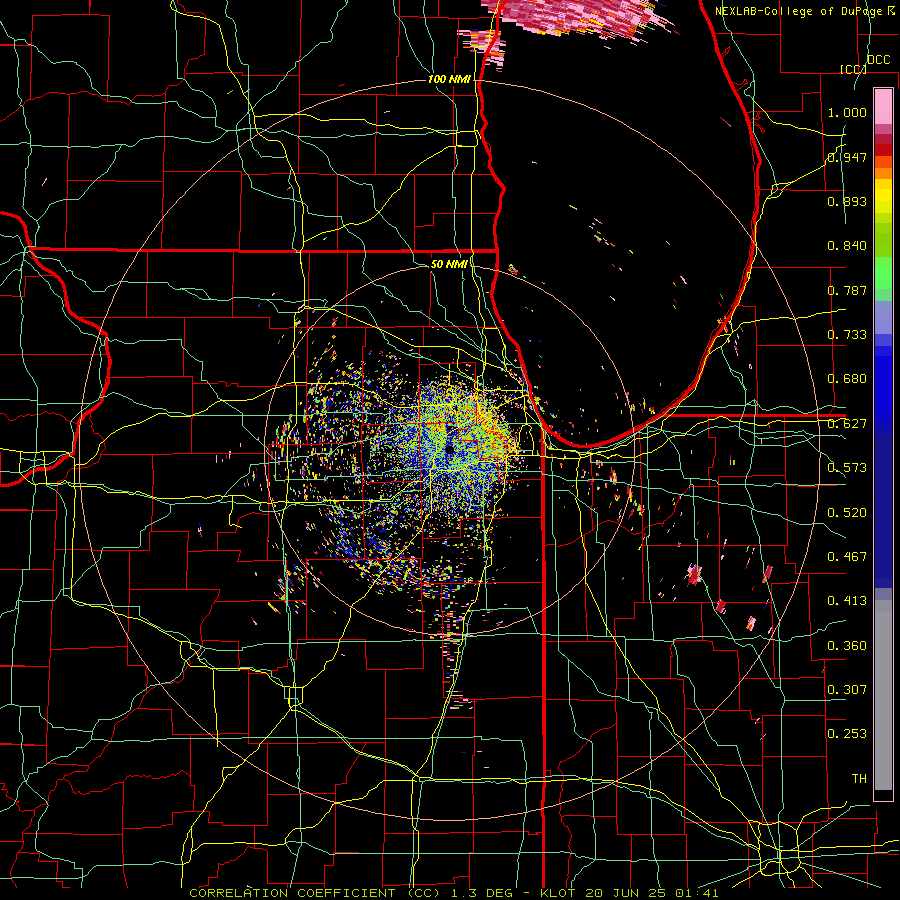Click the "DCC" label above the color bar
Screen dimensions: 900x900
(878, 60)
